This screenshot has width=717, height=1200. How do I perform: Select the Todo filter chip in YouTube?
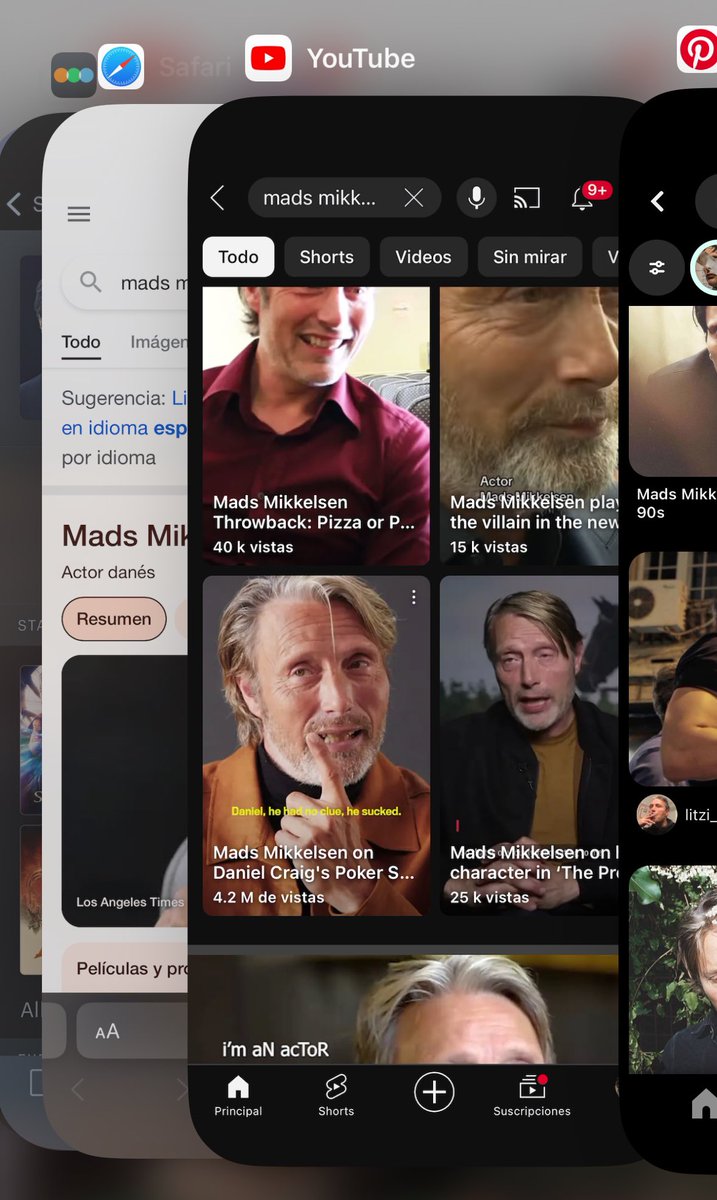point(239,257)
